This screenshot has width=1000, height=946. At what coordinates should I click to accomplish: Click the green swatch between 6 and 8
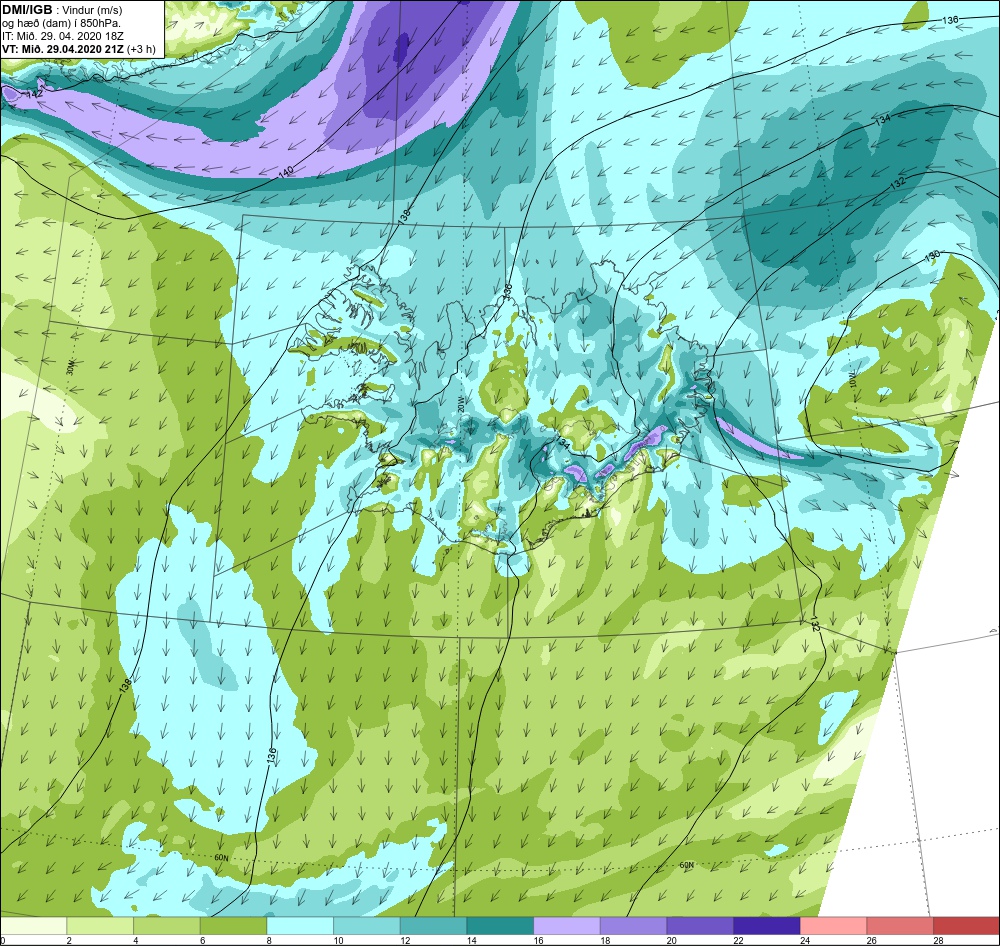click(233, 925)
